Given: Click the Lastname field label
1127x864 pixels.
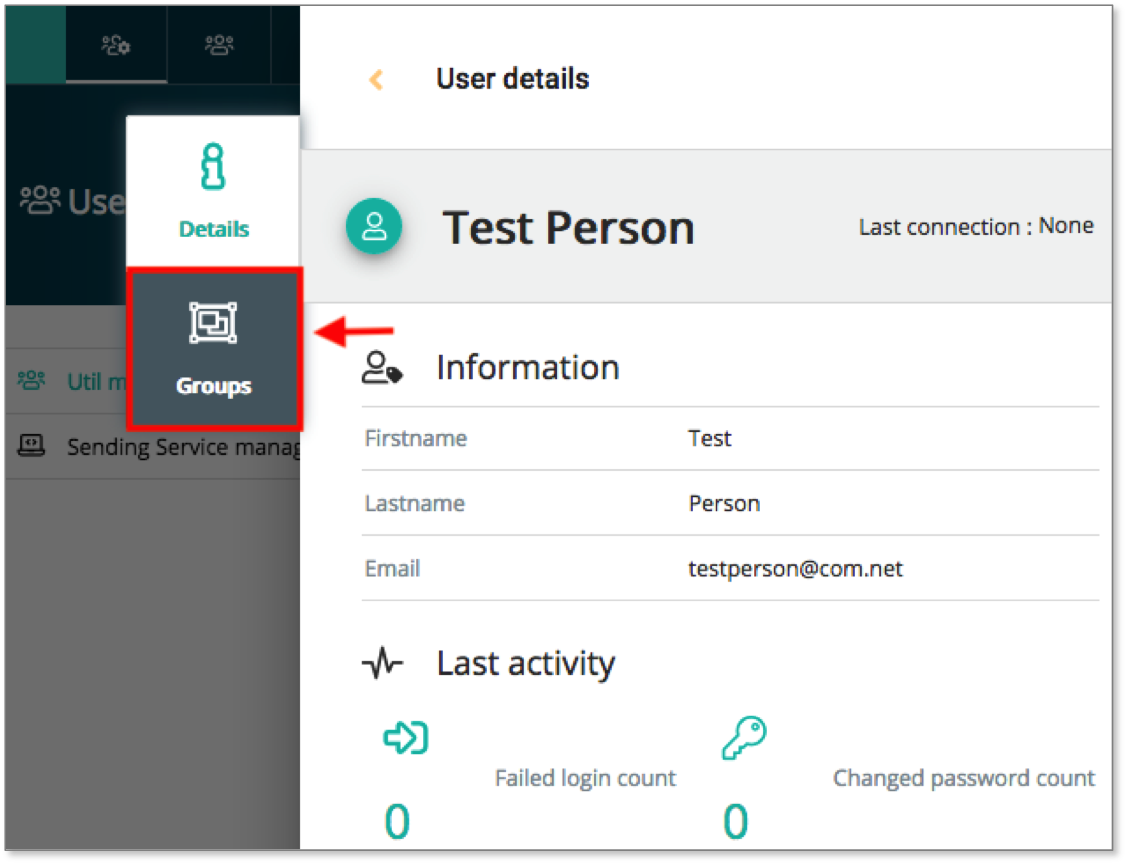Looking at the screenshot, I should [x=415, y=503].
